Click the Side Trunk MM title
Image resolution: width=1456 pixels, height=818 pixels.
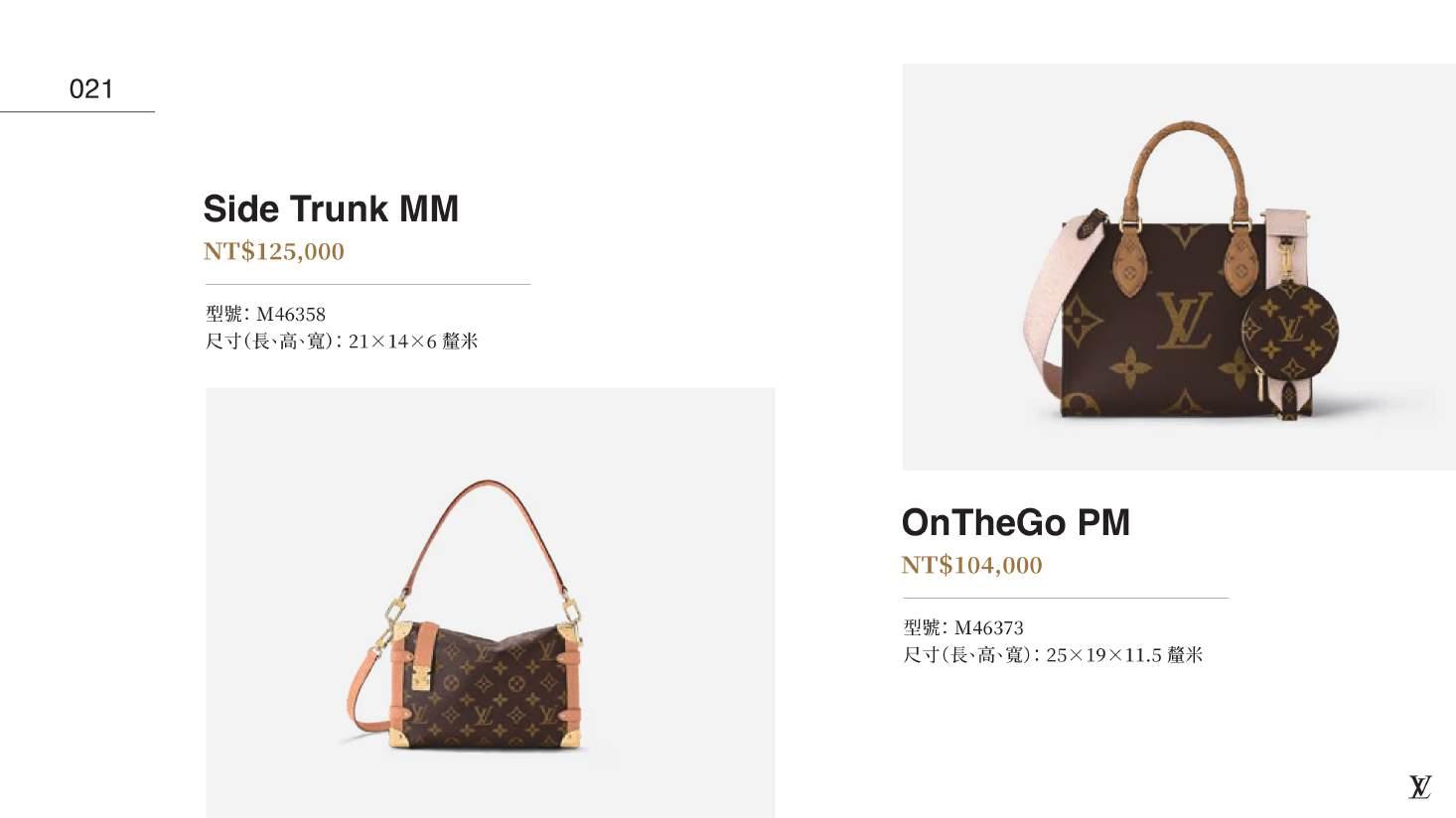point(331,208)
